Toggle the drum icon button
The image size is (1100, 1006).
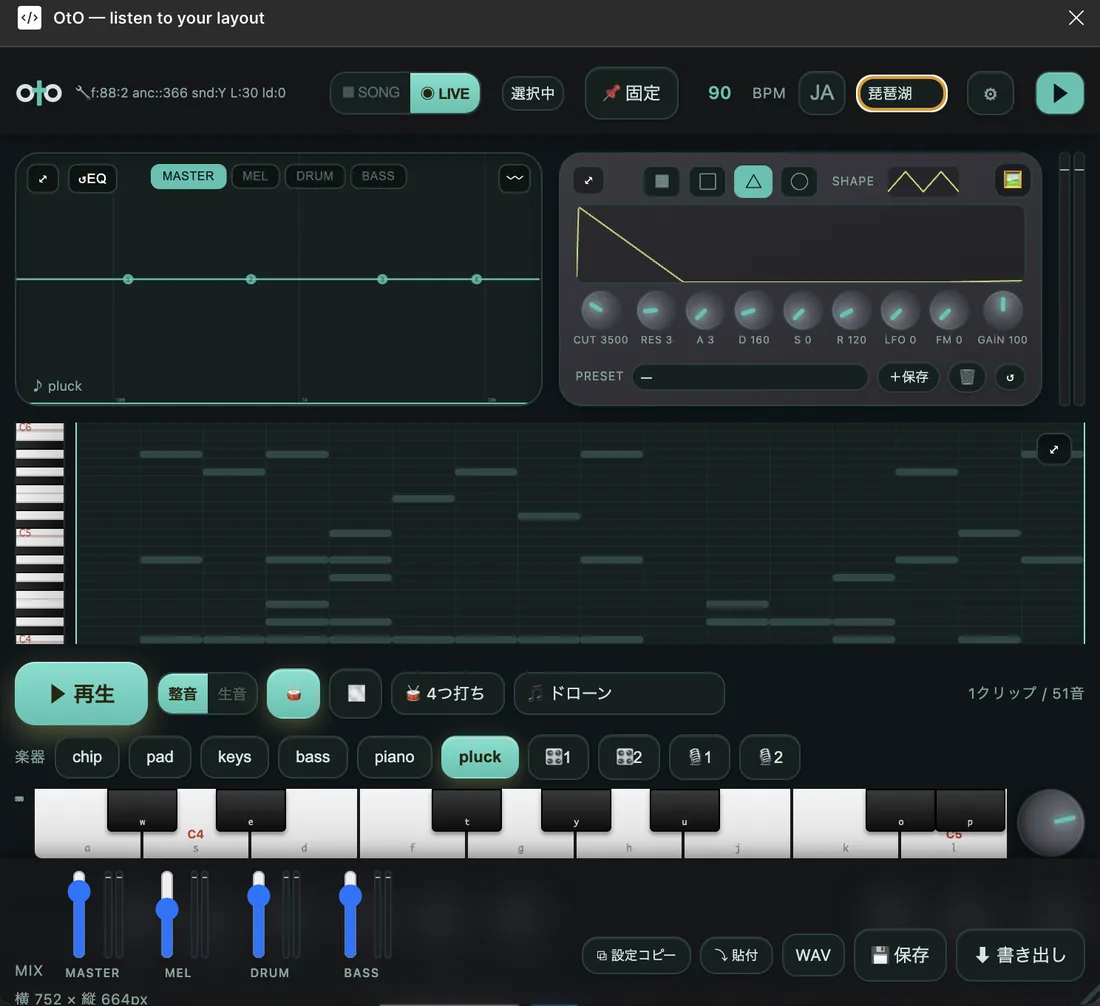point(293,694)
